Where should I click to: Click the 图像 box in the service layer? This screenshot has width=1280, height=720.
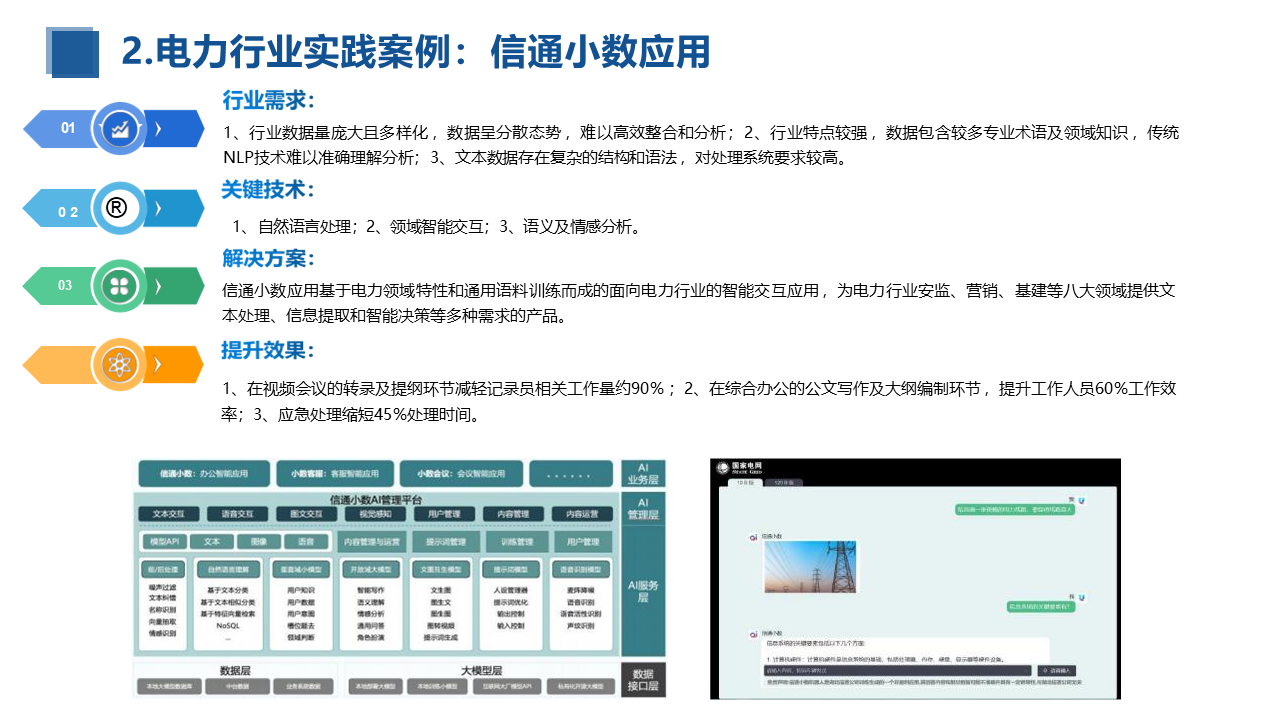click(259, 541)
